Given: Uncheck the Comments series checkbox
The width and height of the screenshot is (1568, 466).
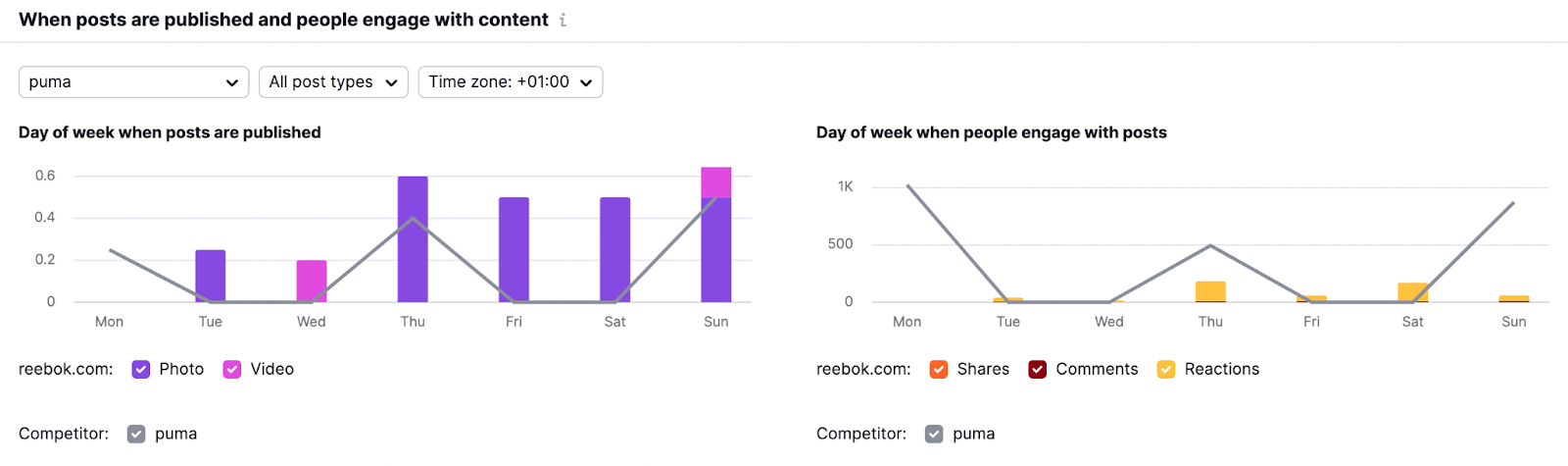Looking at the screenshot, I should click(x=1038, y=370).
